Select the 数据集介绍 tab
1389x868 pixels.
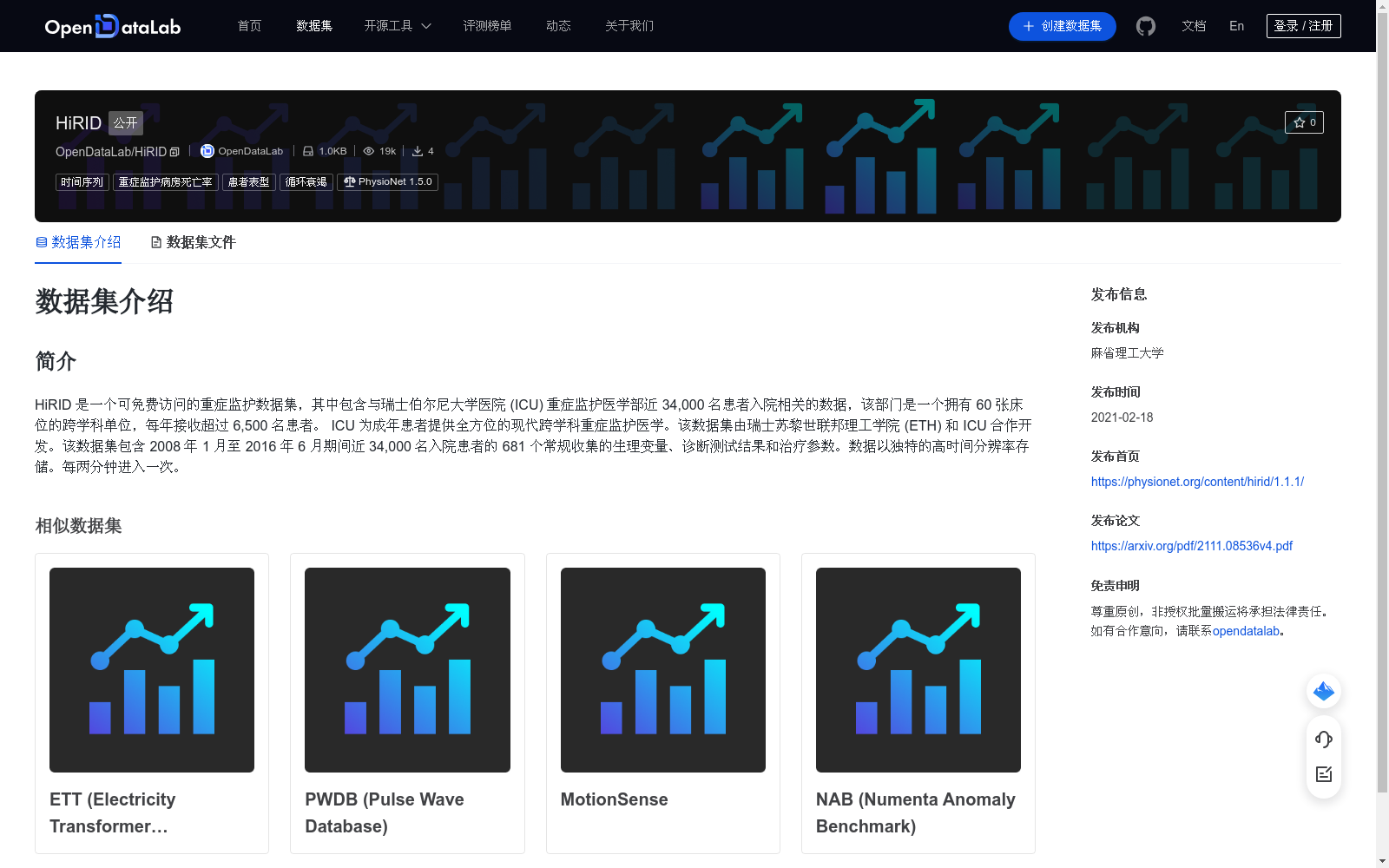(78, 242)
